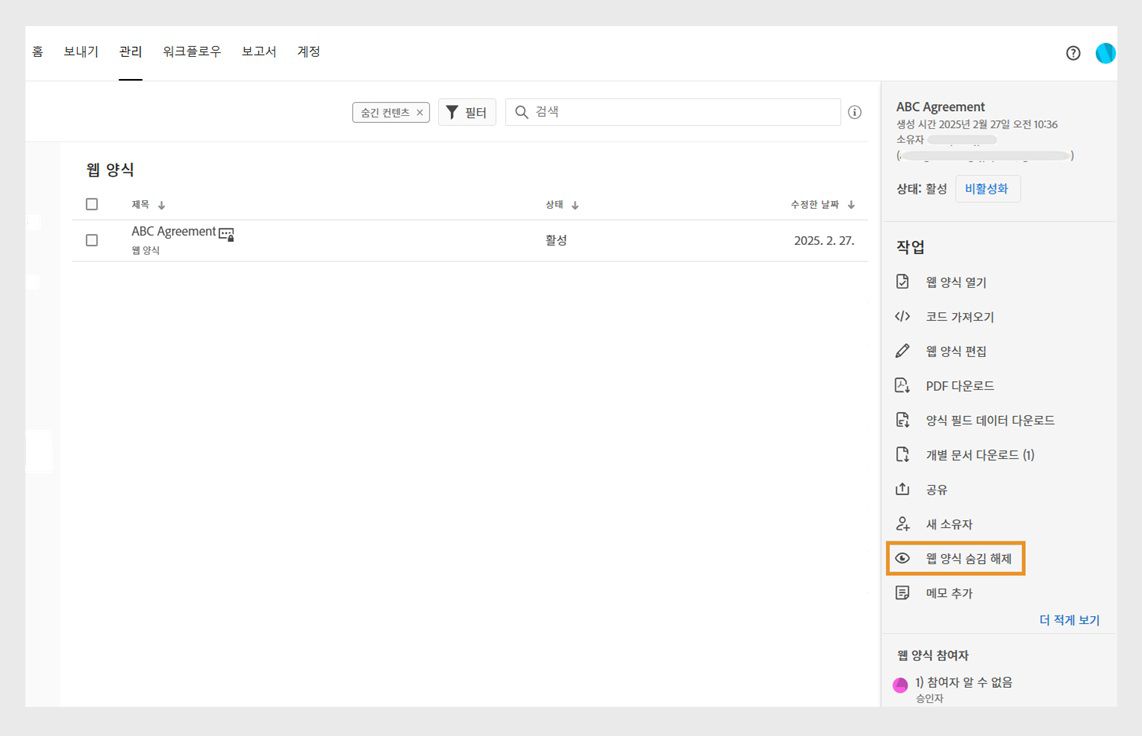
Task: Remove the 숨긴 컨텐츠 filter chip
Action: [420, 112]
